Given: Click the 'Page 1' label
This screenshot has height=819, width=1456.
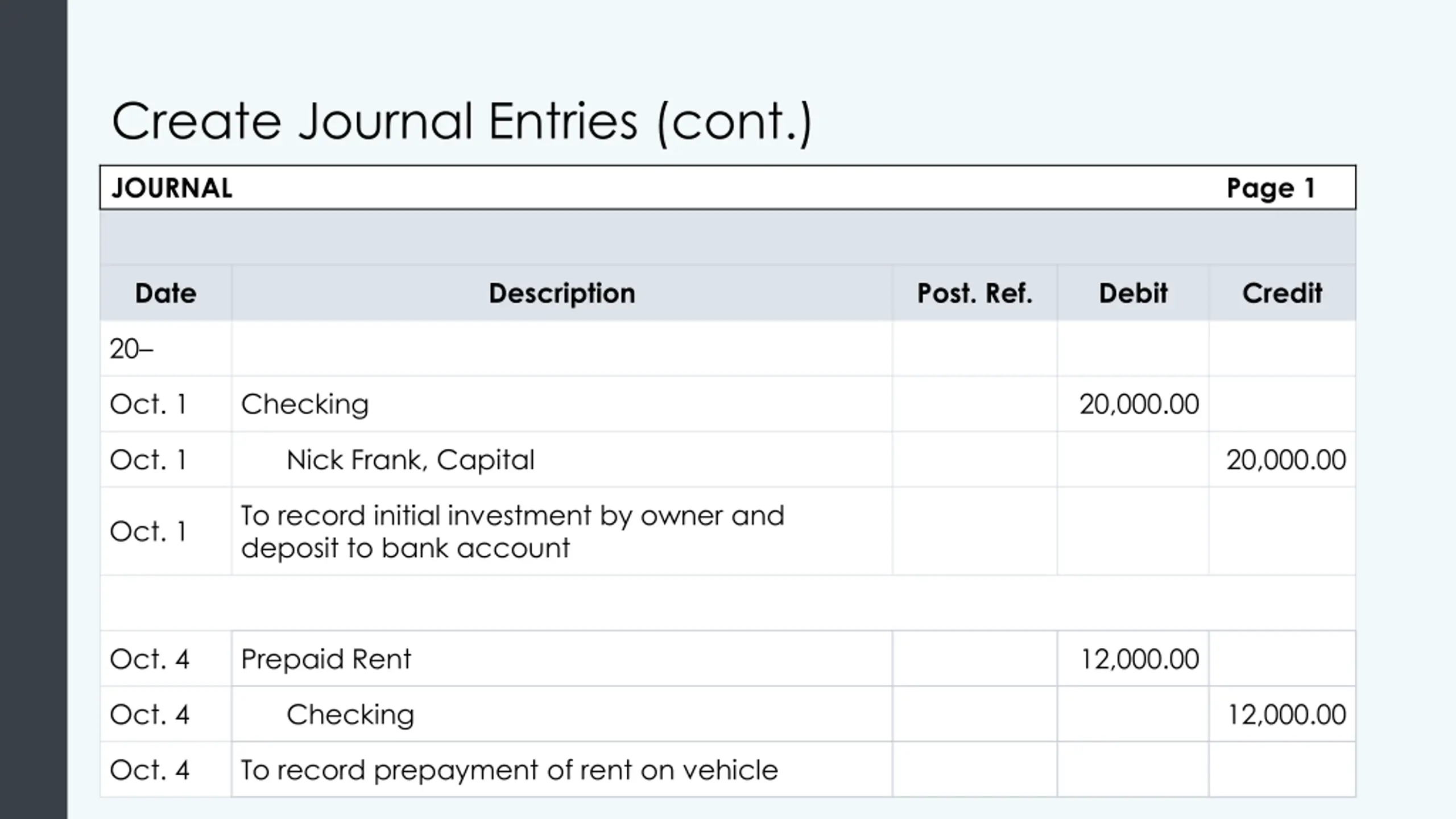Looking at the screenshot, I should click(1271, 188).
